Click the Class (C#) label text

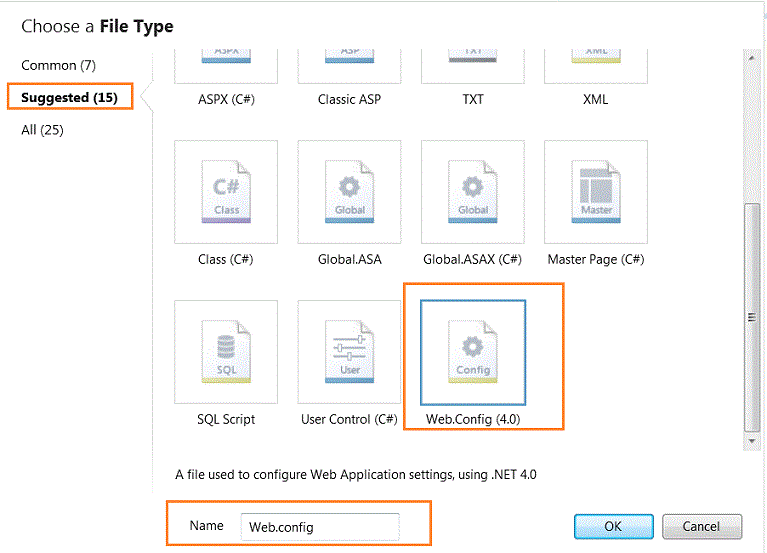pos(226,259)
